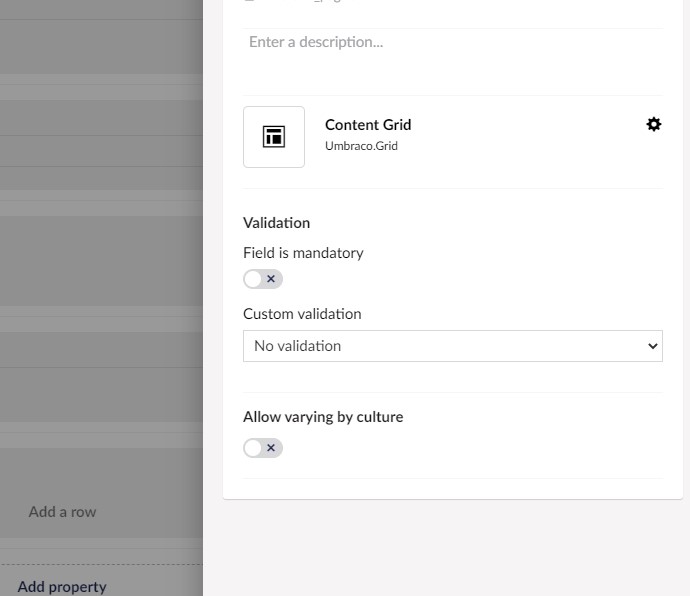690x596 pixels.
Task: Turn on Allow varying by culture
Action: point(263,448)
